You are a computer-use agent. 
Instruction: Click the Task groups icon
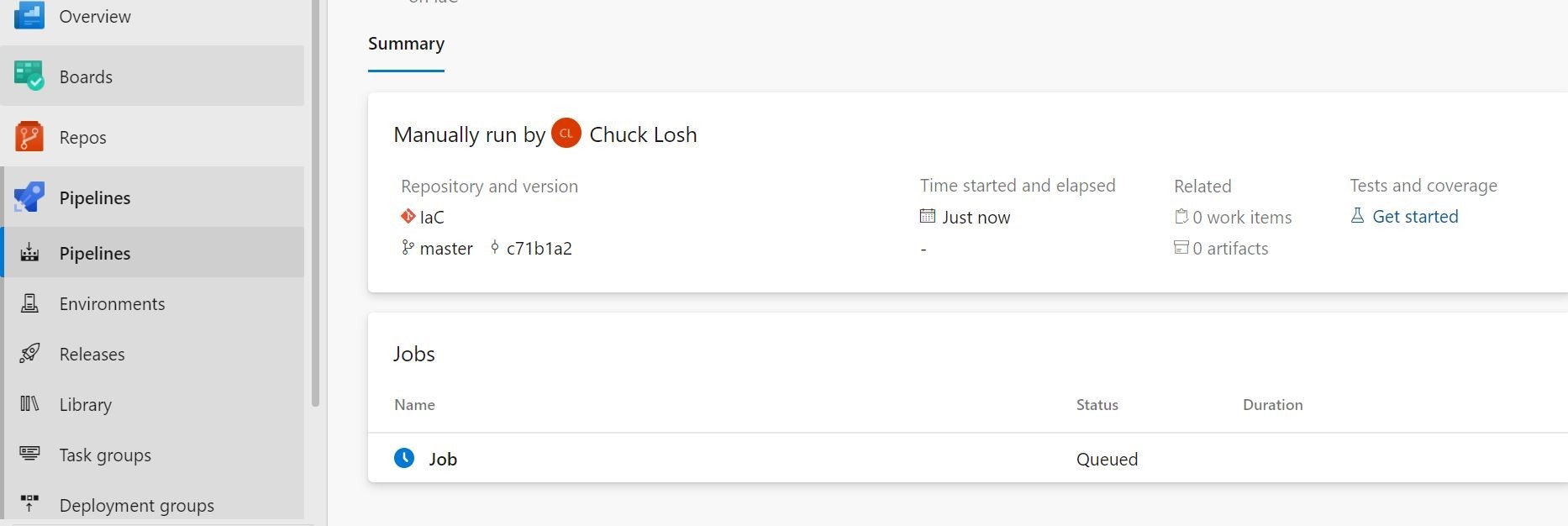pos(29,455)
